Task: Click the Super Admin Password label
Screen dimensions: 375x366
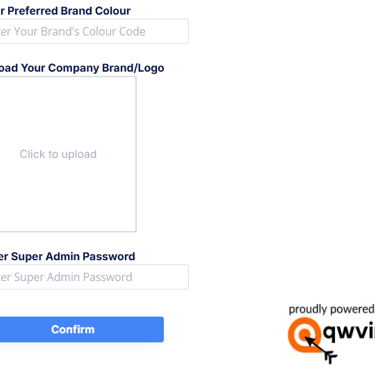Action: pyautogui.click(x=68, y=256)
